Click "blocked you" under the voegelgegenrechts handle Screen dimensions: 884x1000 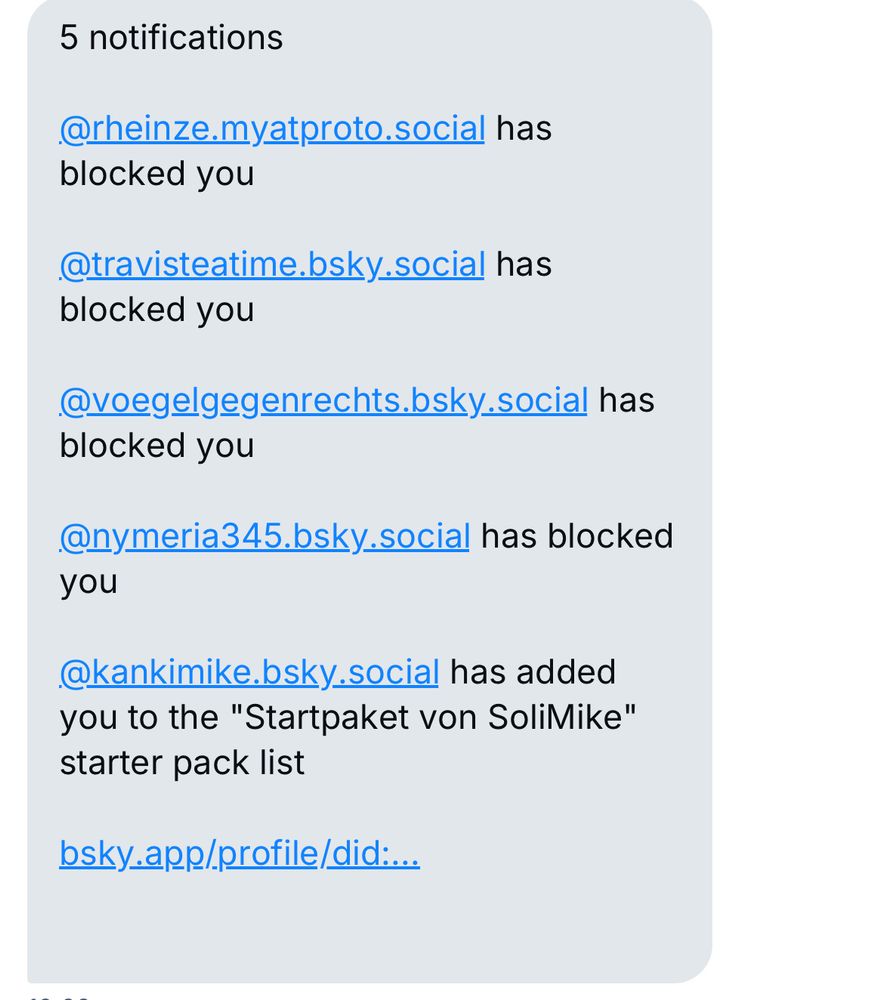(x=157, y=446)
